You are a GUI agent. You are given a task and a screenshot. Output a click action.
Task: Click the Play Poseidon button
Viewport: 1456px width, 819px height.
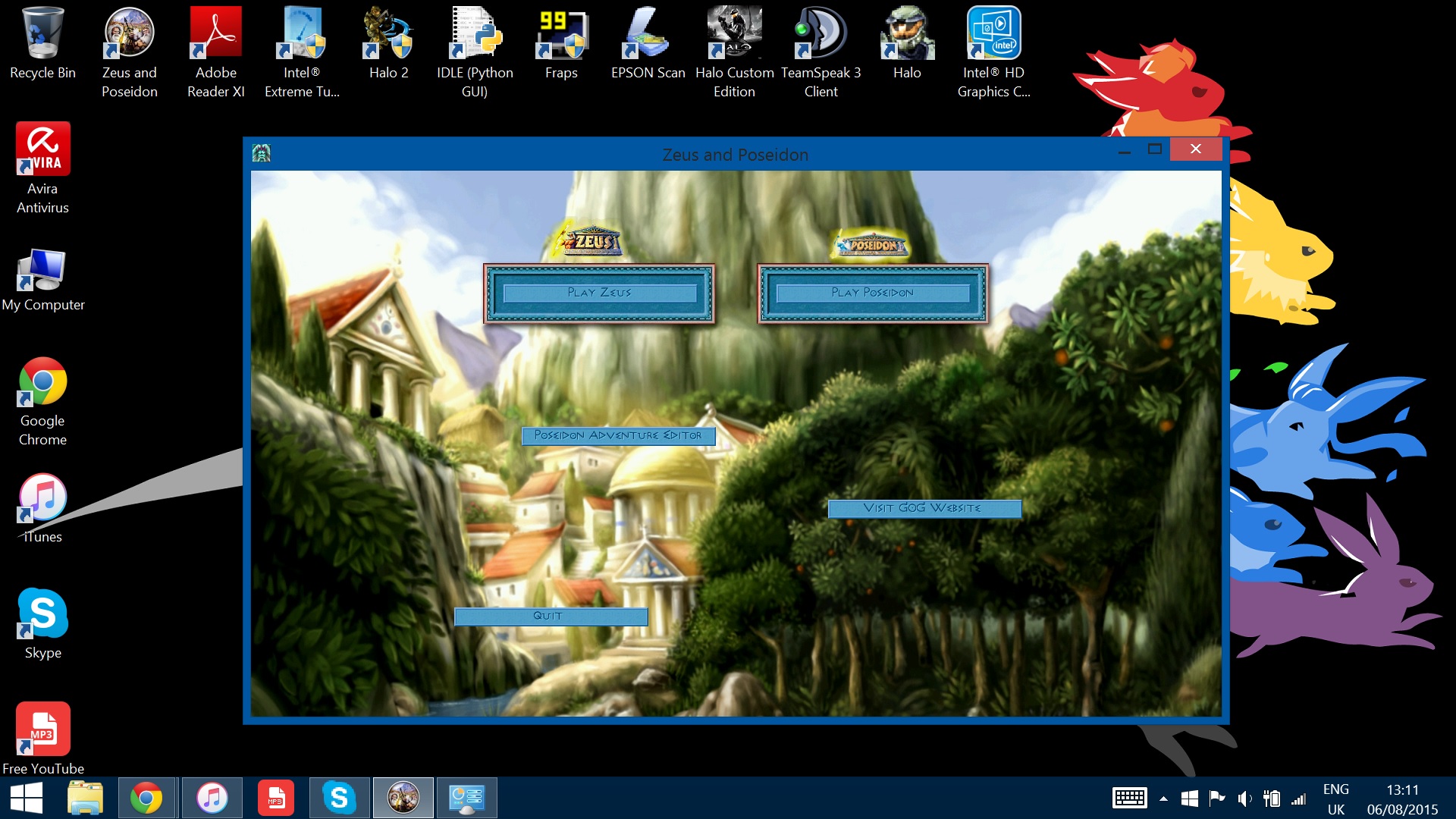(x=872, y=293)
